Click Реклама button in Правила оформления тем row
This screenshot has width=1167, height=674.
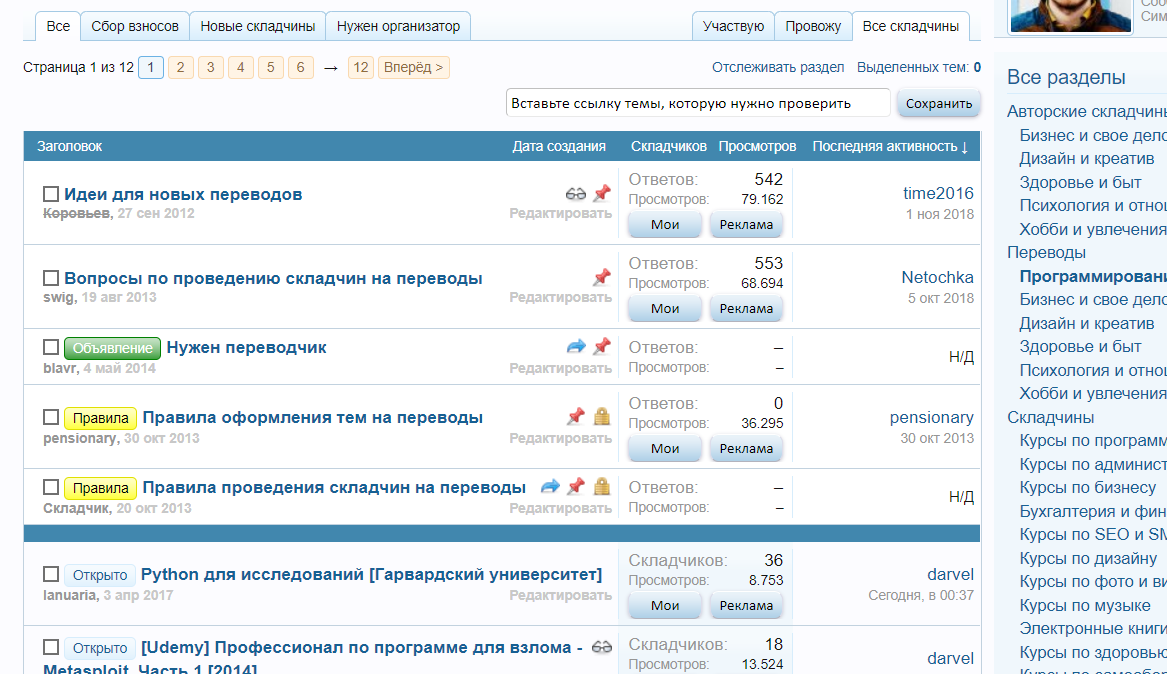click(x=746, y=448)
